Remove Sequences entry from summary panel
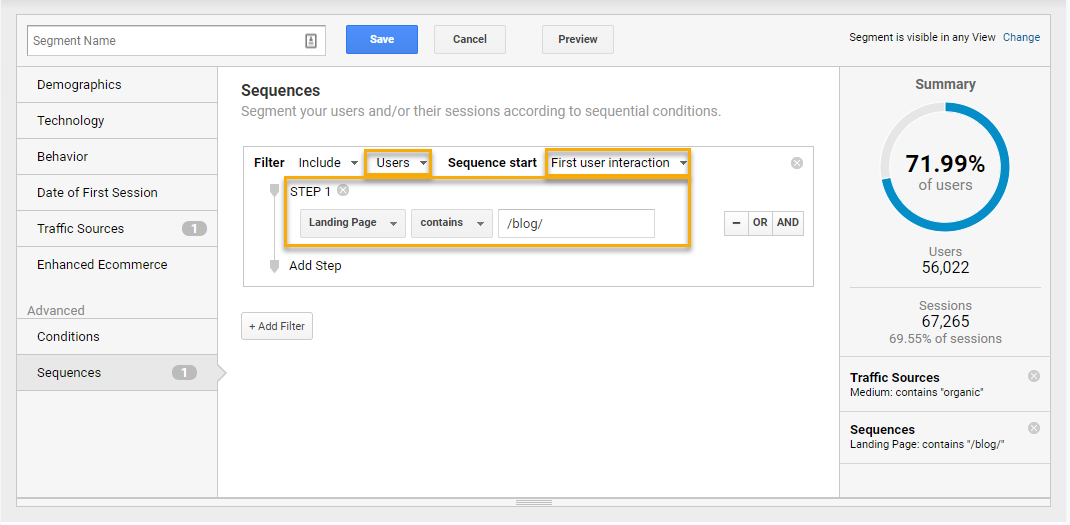This screenshot has width=1070, height=525. pos(1034,428)
